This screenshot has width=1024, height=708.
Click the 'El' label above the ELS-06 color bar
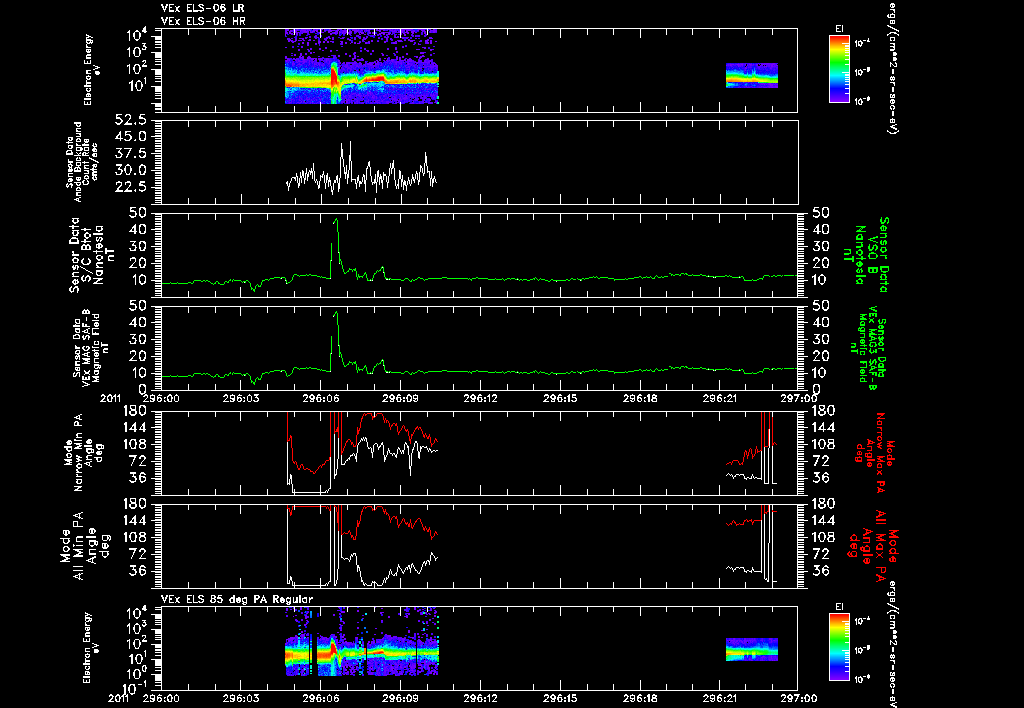839,28
